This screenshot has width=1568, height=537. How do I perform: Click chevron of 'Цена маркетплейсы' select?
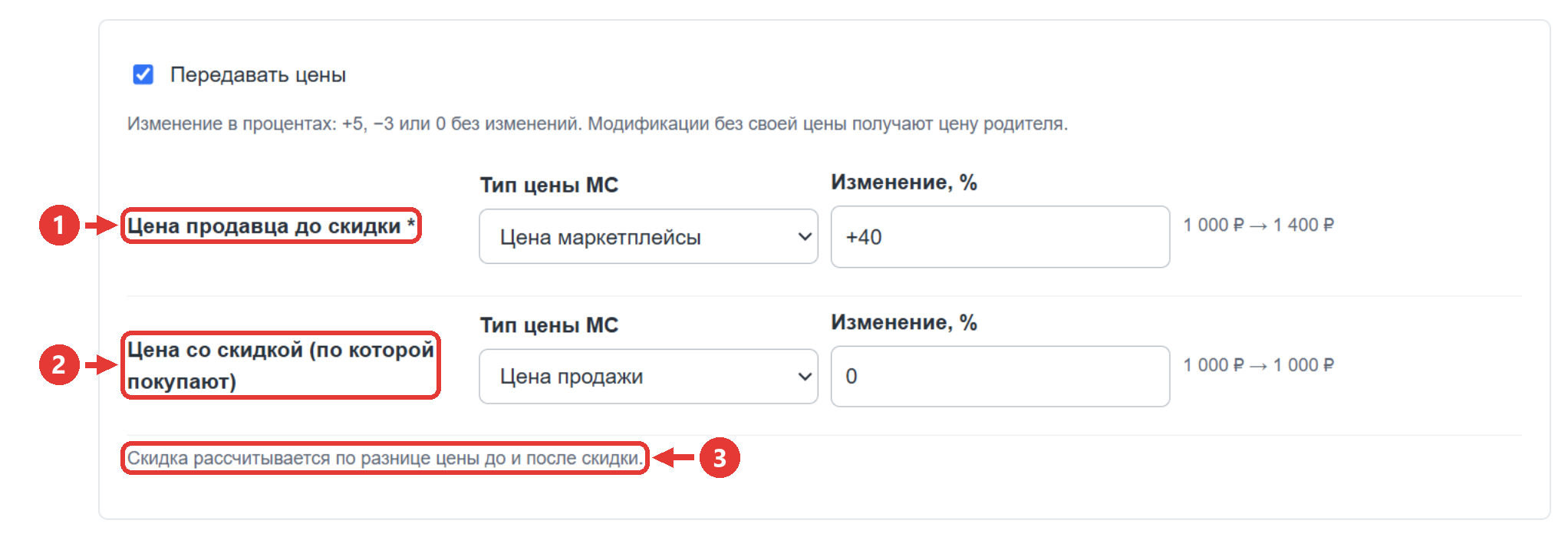[805, 237]
